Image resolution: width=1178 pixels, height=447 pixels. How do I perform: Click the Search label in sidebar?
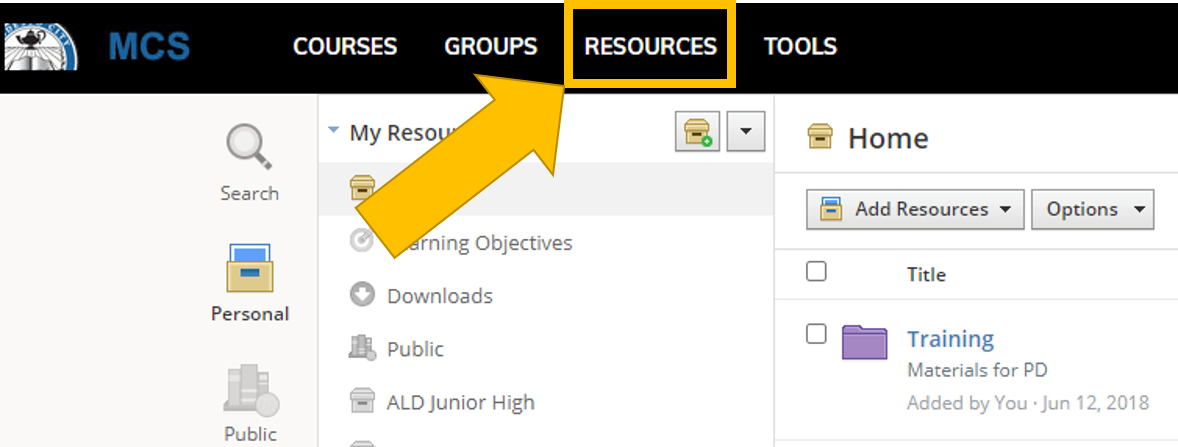pos(249,193)
